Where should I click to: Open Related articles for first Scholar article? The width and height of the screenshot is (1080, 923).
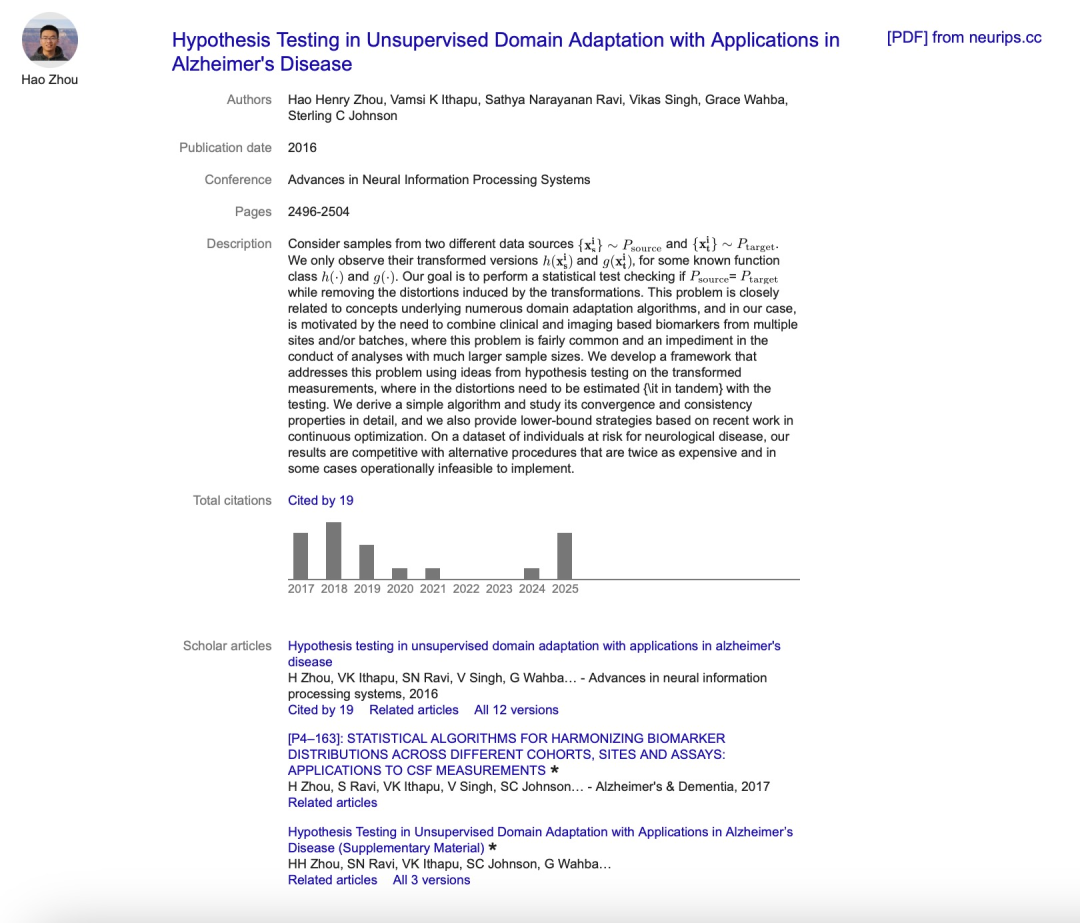click(413, 710)
